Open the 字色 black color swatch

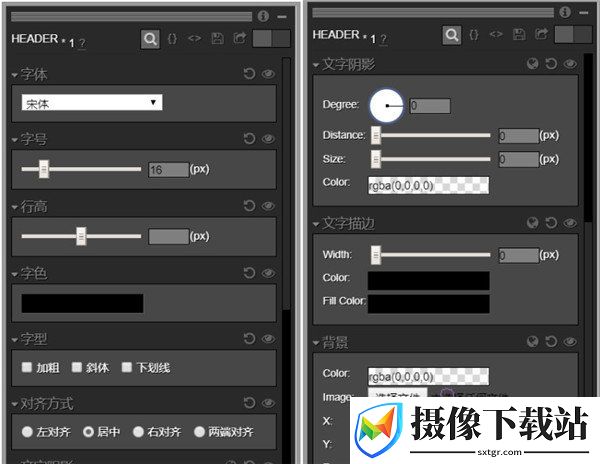click(82, 303)
